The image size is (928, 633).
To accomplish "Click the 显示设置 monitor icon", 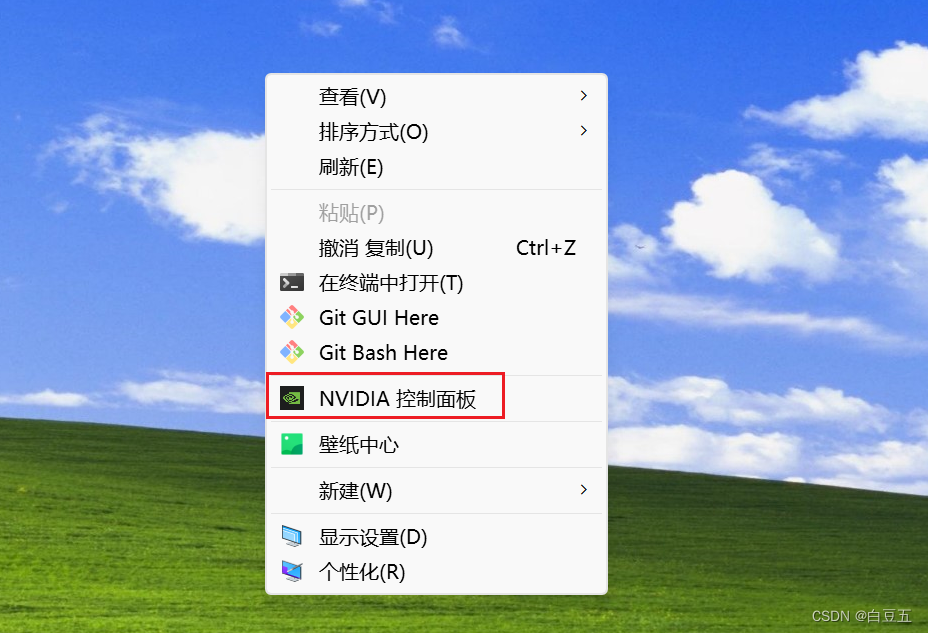I will coord(292,537).
